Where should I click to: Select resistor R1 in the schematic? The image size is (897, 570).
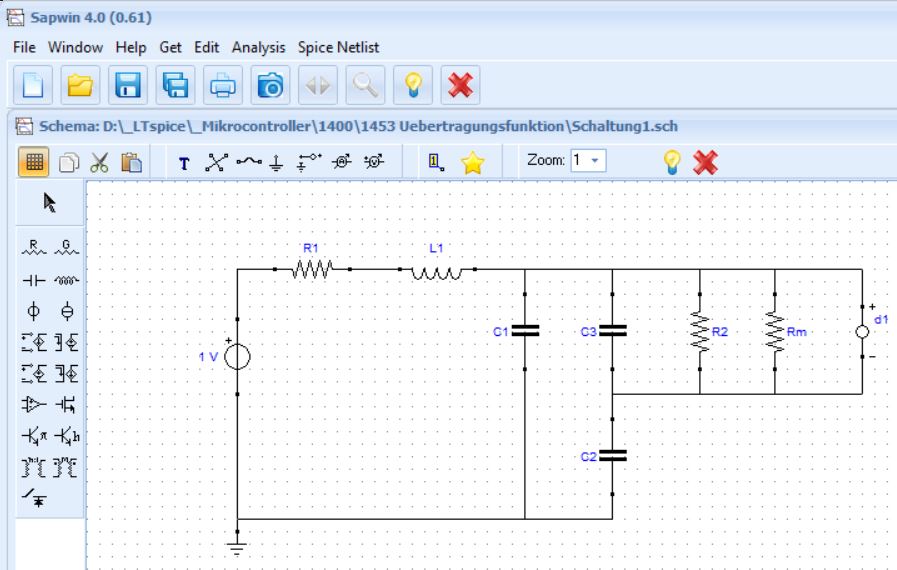[x=312, y=269]
